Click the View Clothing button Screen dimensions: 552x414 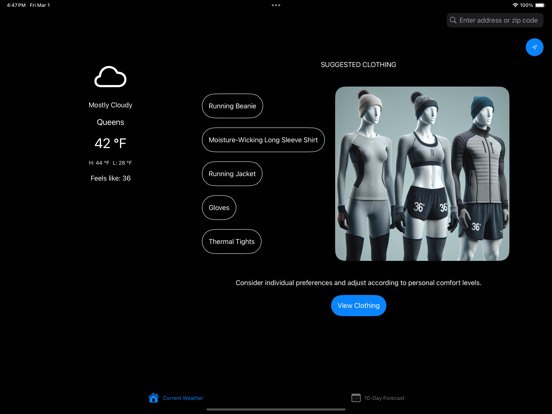pyautogui.click(x=358, y=306)
